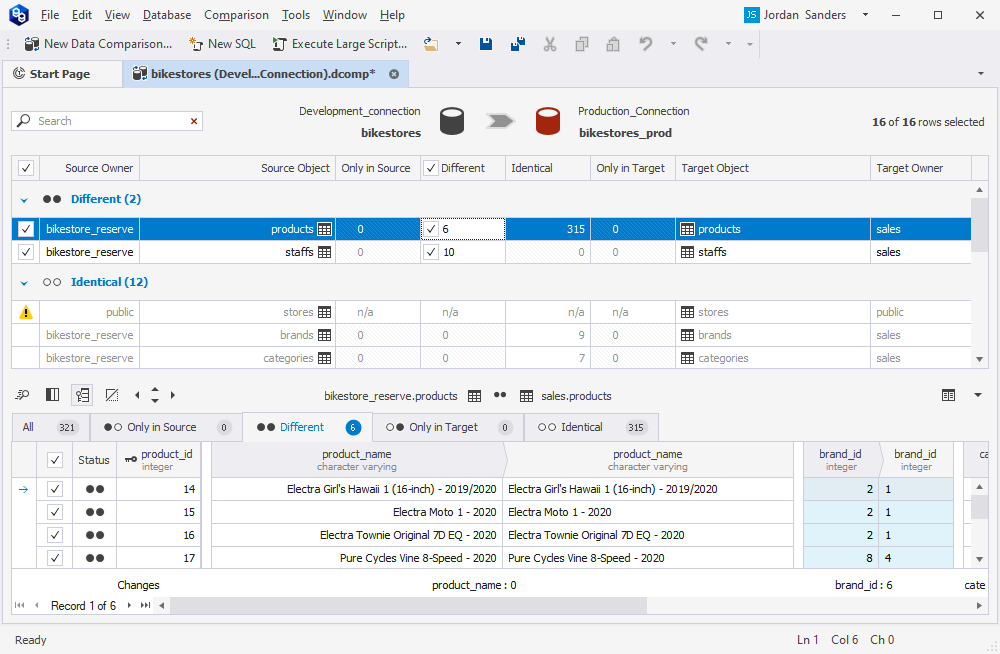Toggle Different checkbox with value 10

click(431, 252)
